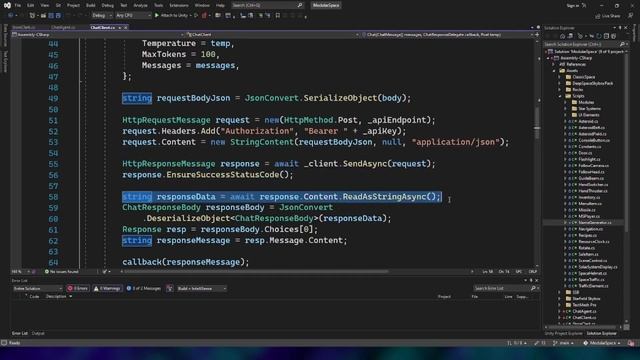Image resolution: width=640 pixels, height=360 pixels.
Task: Click the Solution Explorer collapse all icon
Action: (x=606, y=36)
